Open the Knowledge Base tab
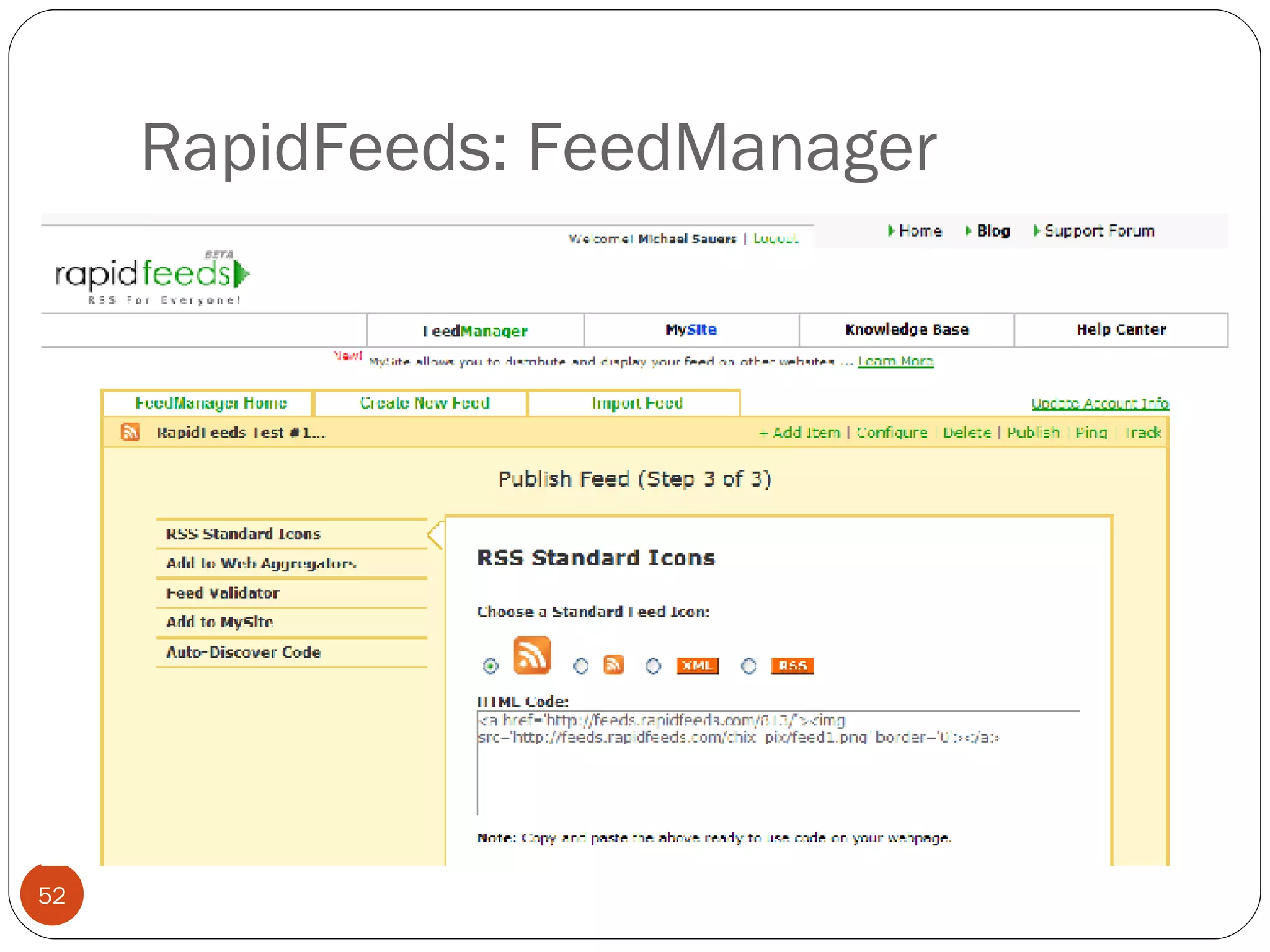The image size is (1270, 952). pos(907,330)
